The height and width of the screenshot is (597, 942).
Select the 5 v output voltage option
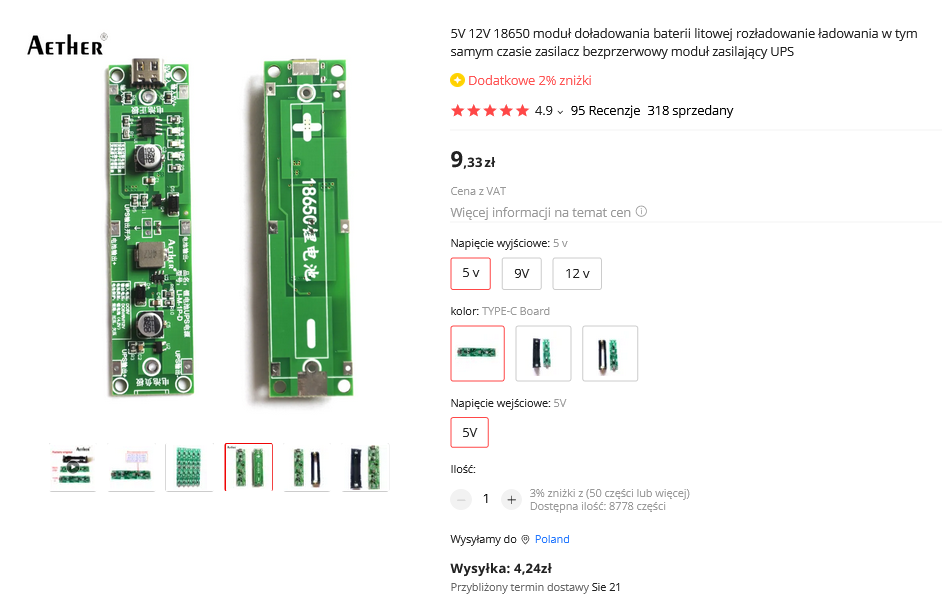pyautogui.click(x=470, y=273)
